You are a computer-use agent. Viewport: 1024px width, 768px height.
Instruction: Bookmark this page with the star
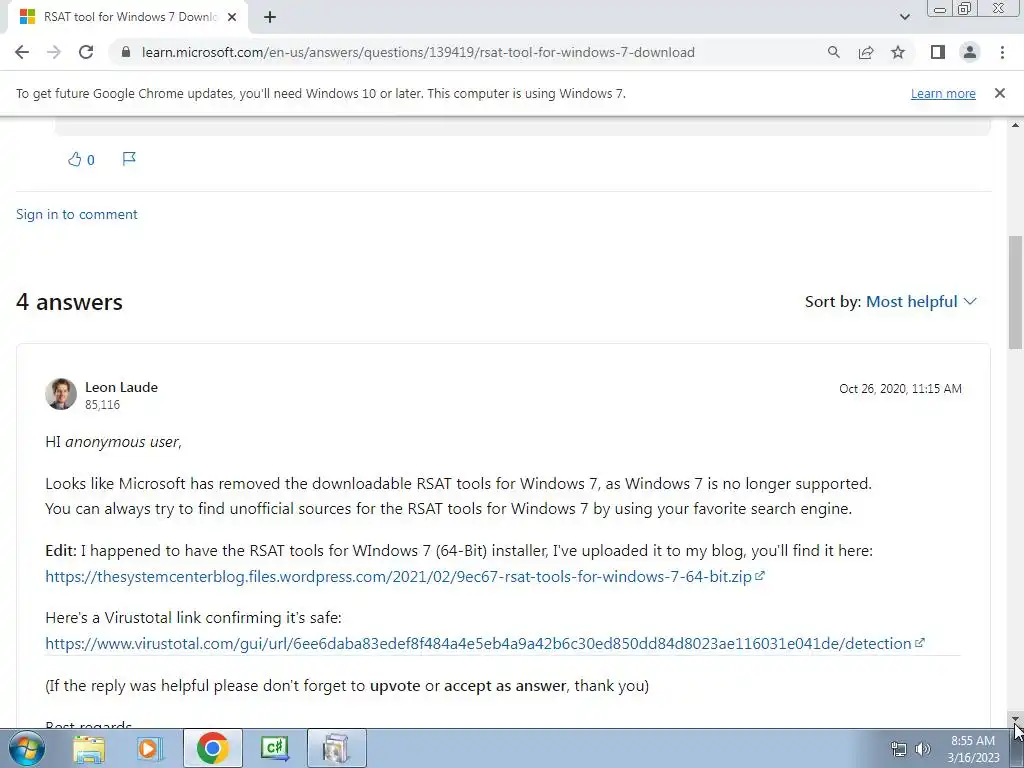(898, 52)
